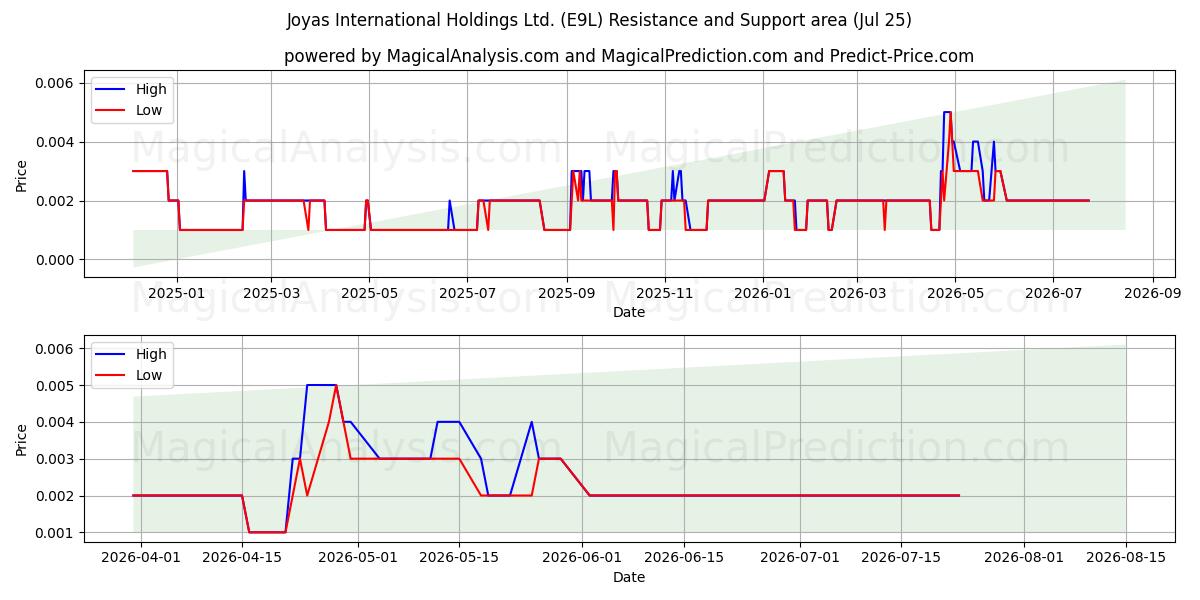
Task: Click the 2026-01 tick label on upper chart
Action: [763, 294]
